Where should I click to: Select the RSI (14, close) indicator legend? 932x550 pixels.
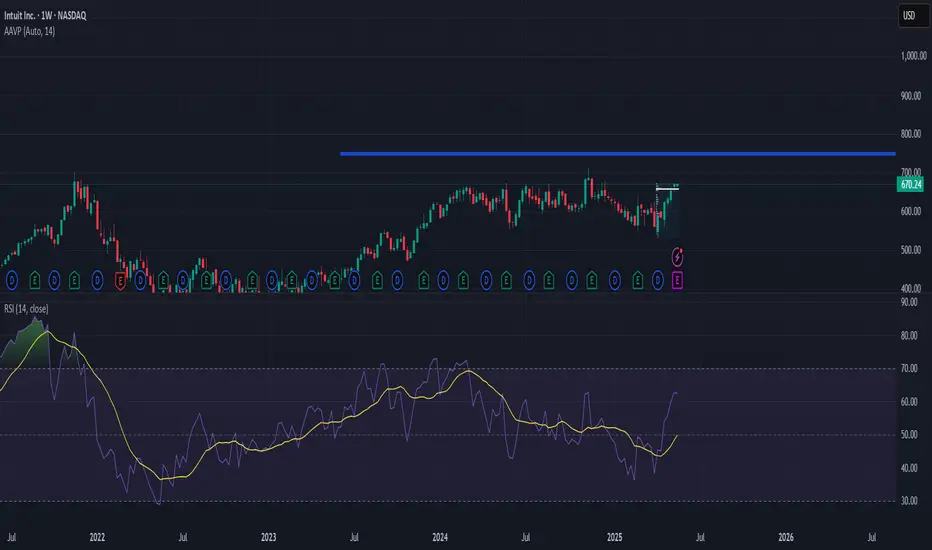click(x=26, y=309)
